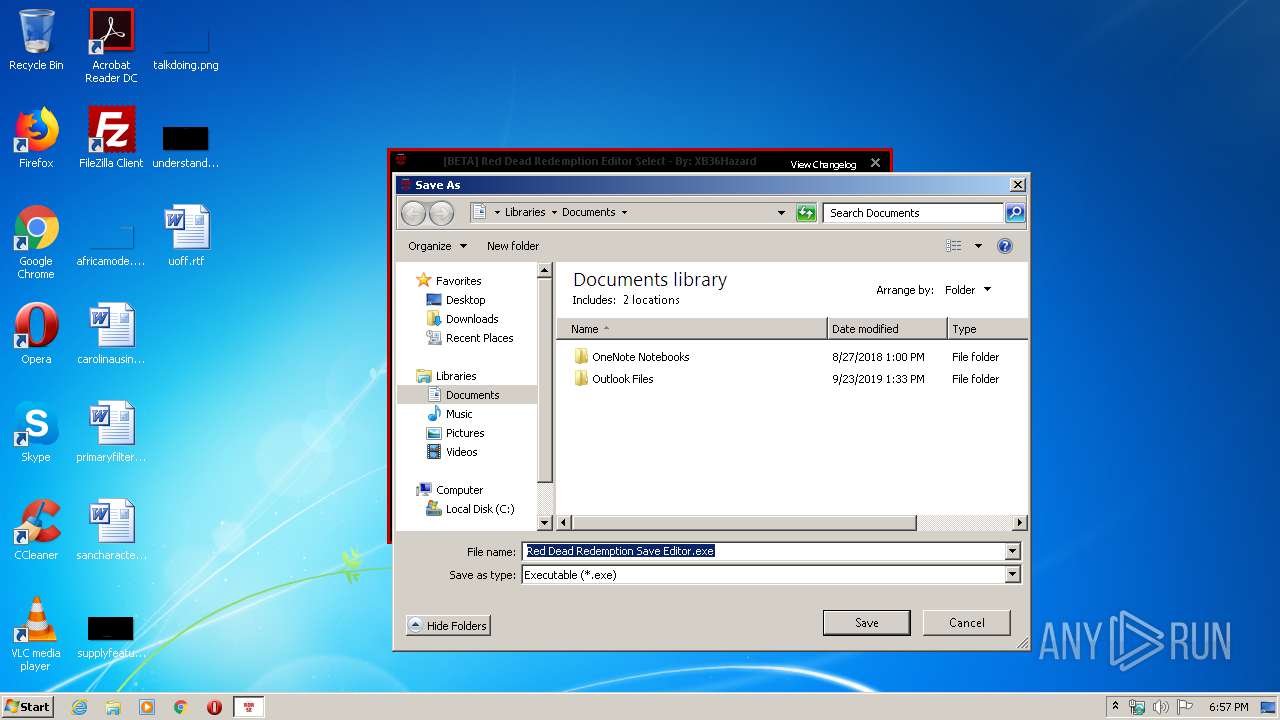This screenshot has width=1280, height=720.
Task: Open Internet Explorer from the taskbar
Action: [x=79, y=707]
